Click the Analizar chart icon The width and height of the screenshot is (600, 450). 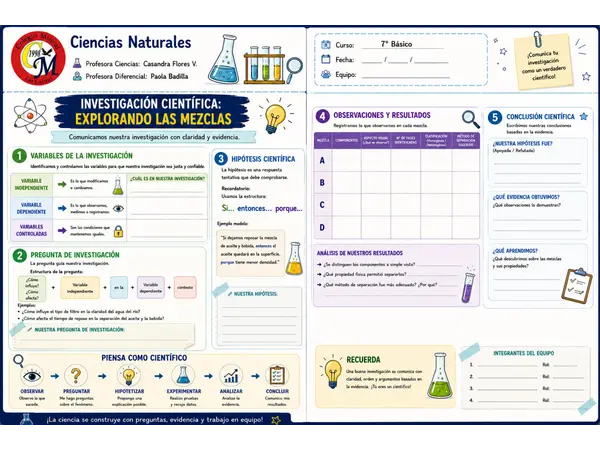click(231, 376)
